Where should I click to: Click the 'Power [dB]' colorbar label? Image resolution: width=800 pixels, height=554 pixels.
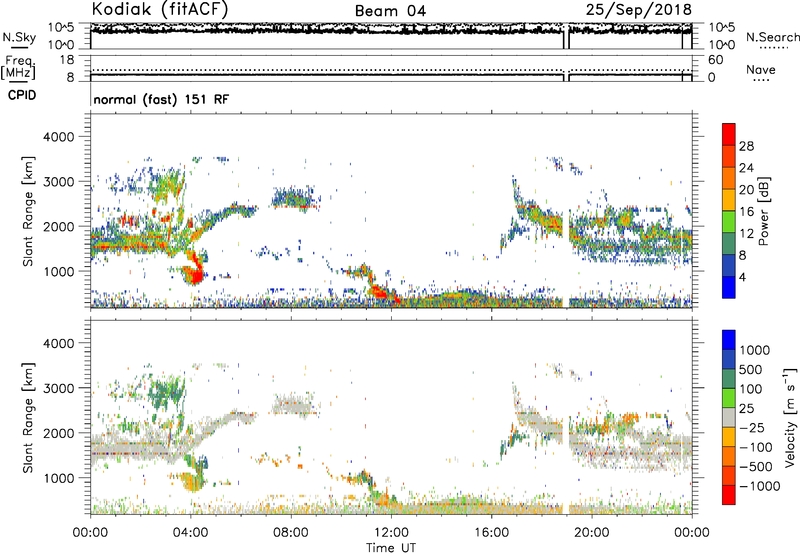pyautogui.click(x=763, y=211)
